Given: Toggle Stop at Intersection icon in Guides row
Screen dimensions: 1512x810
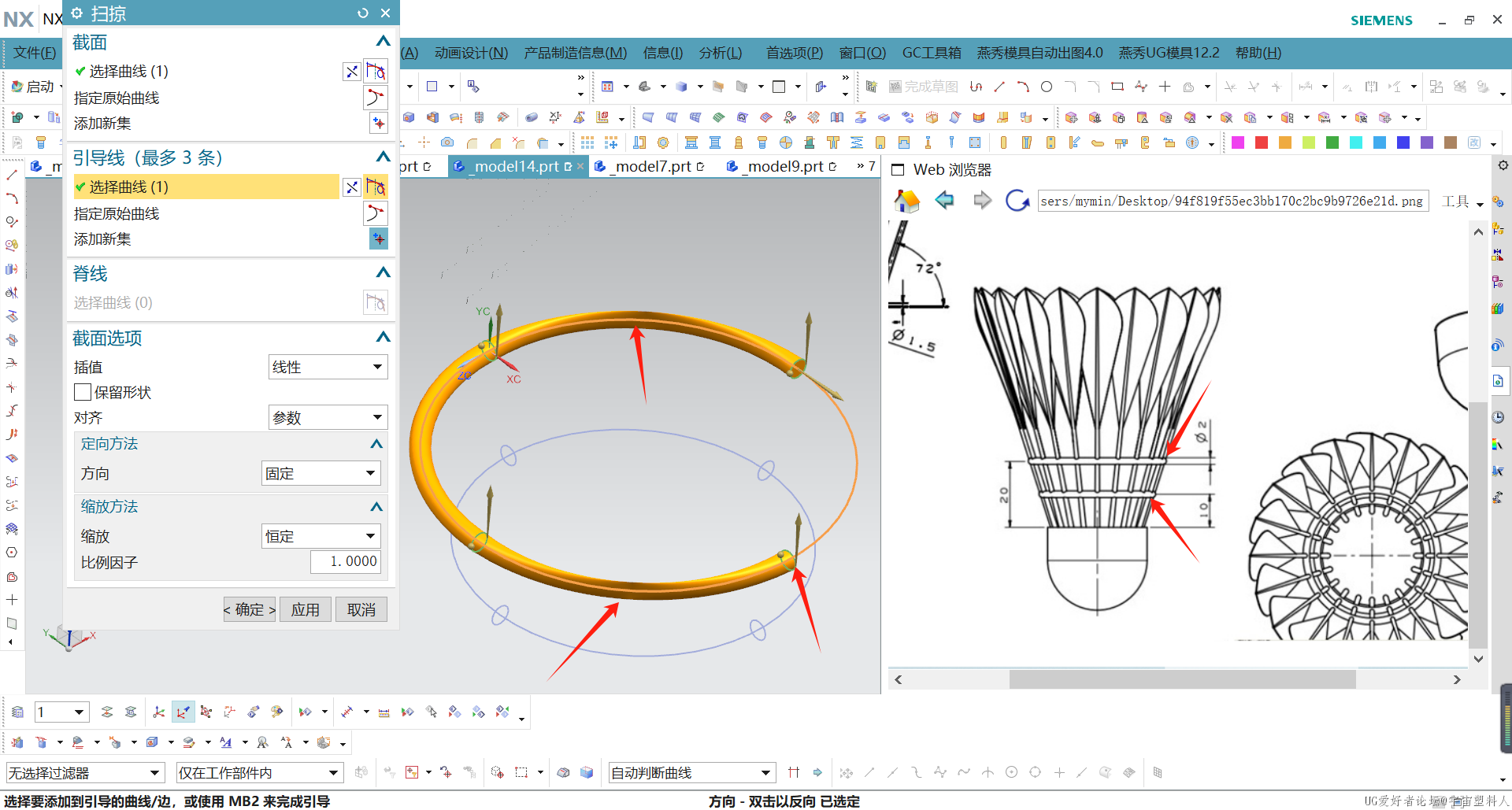Looking at the screenshot, I should pos(352,187).
